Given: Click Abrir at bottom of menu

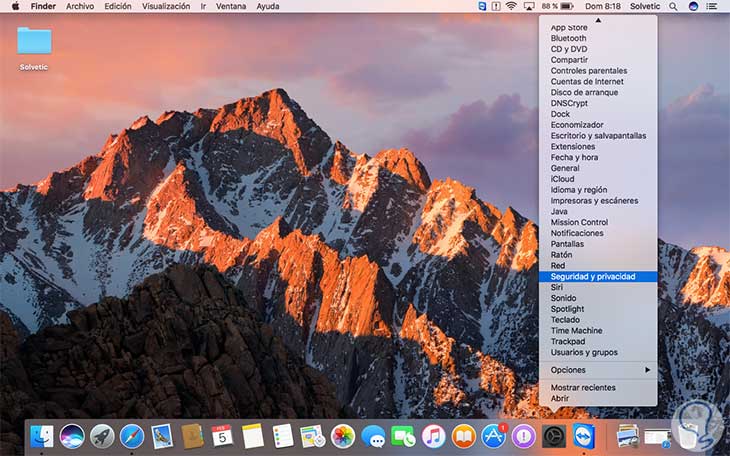Looking at the screenshot, I should click(560, 398).
